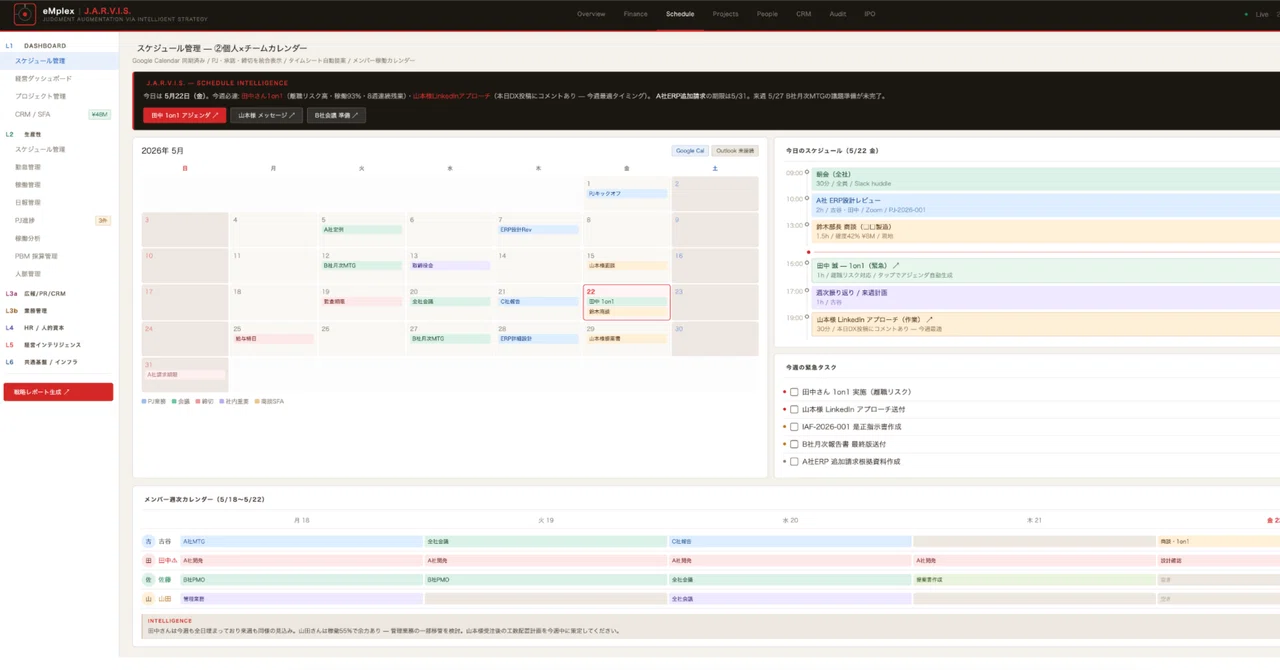The height and width of the screenshot is (670, 1280).
Task: Click 戦略レポート生成 button in sidebar
Action: [58, 392]
